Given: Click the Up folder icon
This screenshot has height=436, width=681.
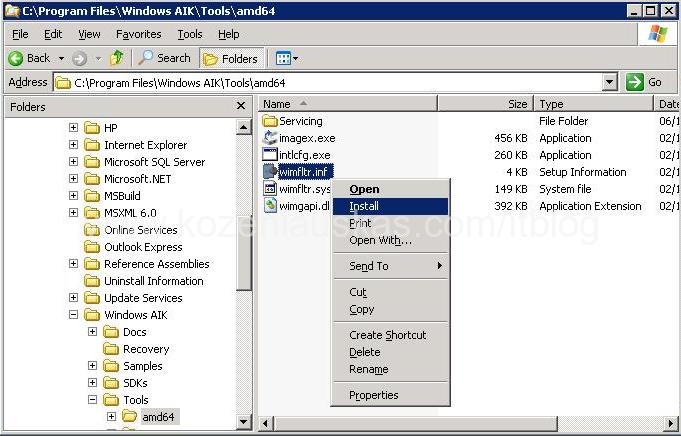Looking at the screenshot, I should (x=116, y=58).
